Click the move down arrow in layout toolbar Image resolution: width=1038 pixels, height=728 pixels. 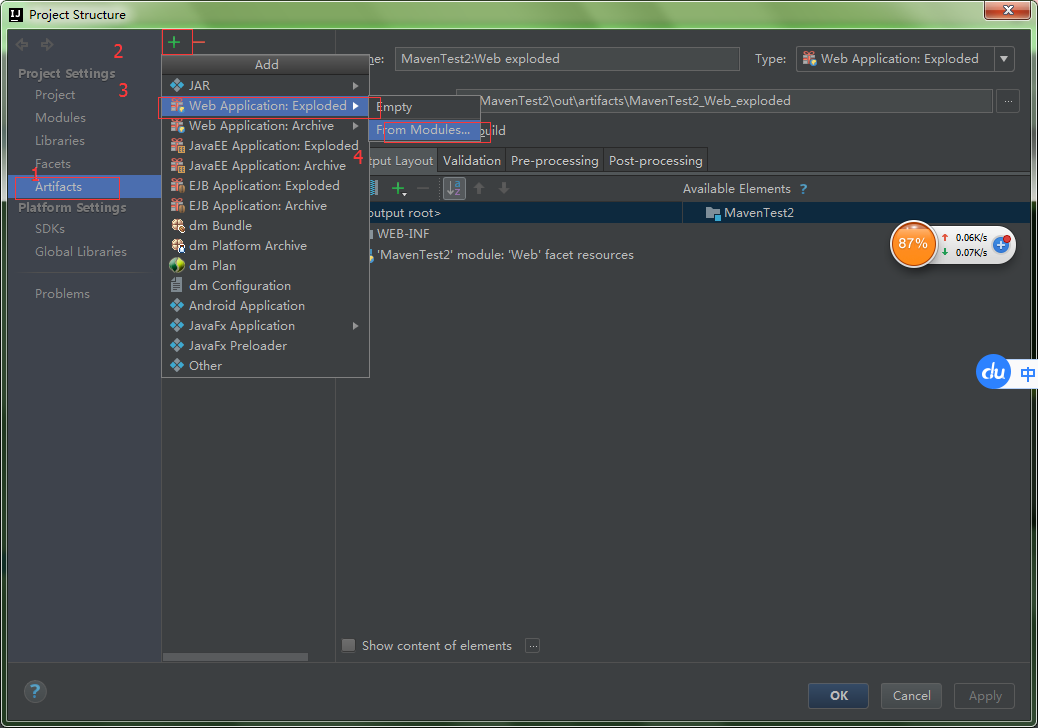pyautogui.click(x=504, y=189)
